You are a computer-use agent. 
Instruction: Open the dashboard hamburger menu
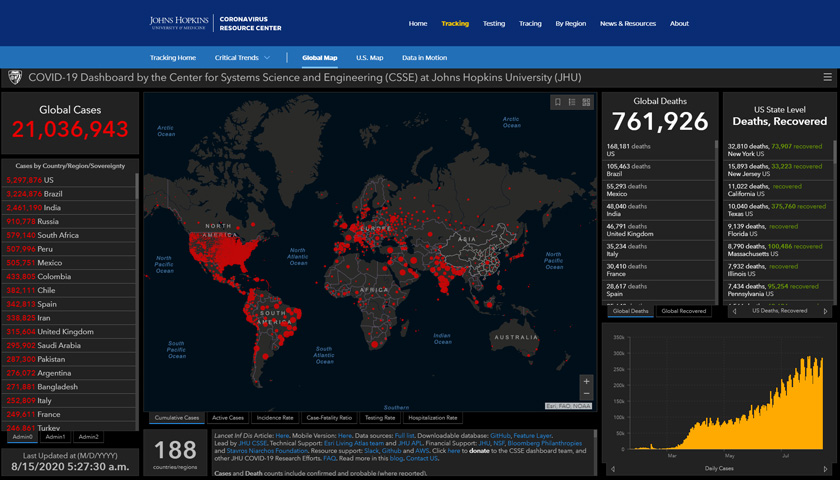pyautogui.click(x=827, y=77)
